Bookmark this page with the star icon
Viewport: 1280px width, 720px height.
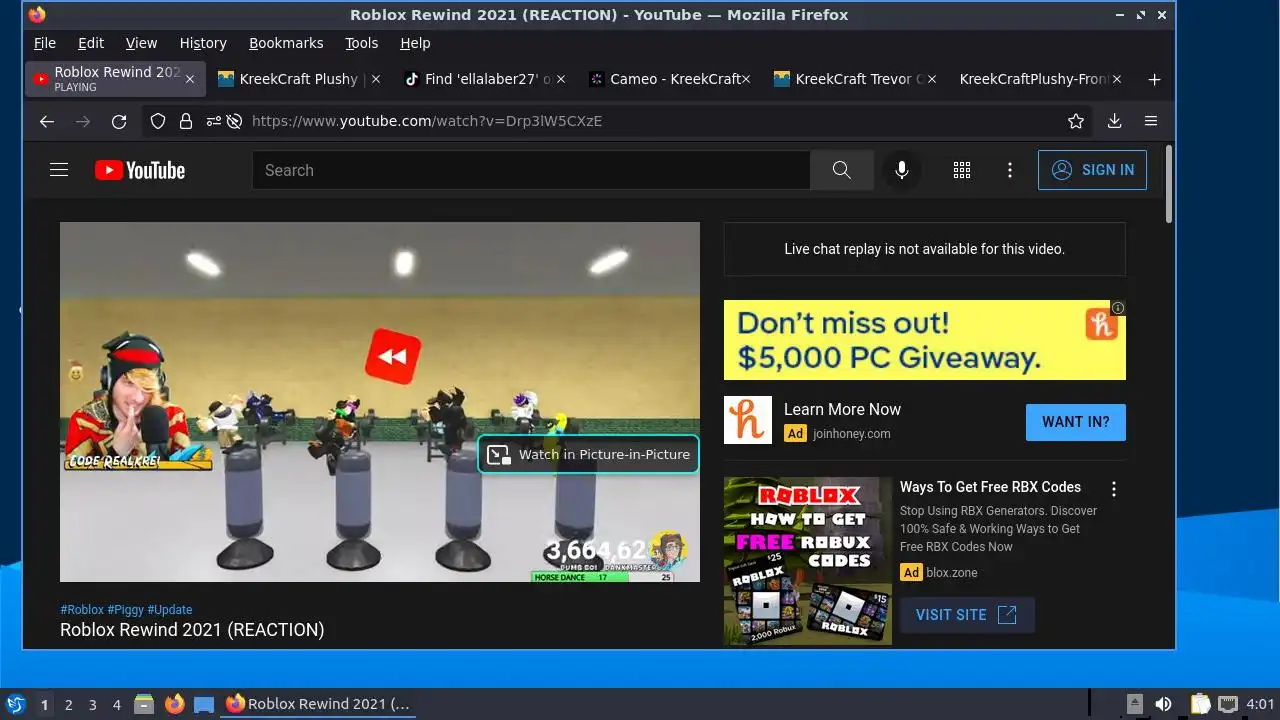pyautogui.click(x=1076, y=121)
